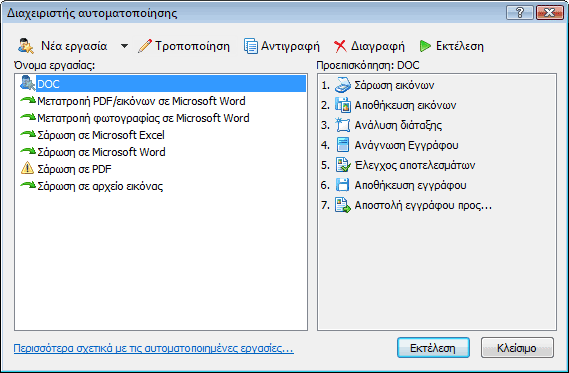Image resolution: width=569 pixels, height=373 pixels.
Task: Click Έλεγχος αποτελεσμάτων step icon
Action: [x=343, y=165]
